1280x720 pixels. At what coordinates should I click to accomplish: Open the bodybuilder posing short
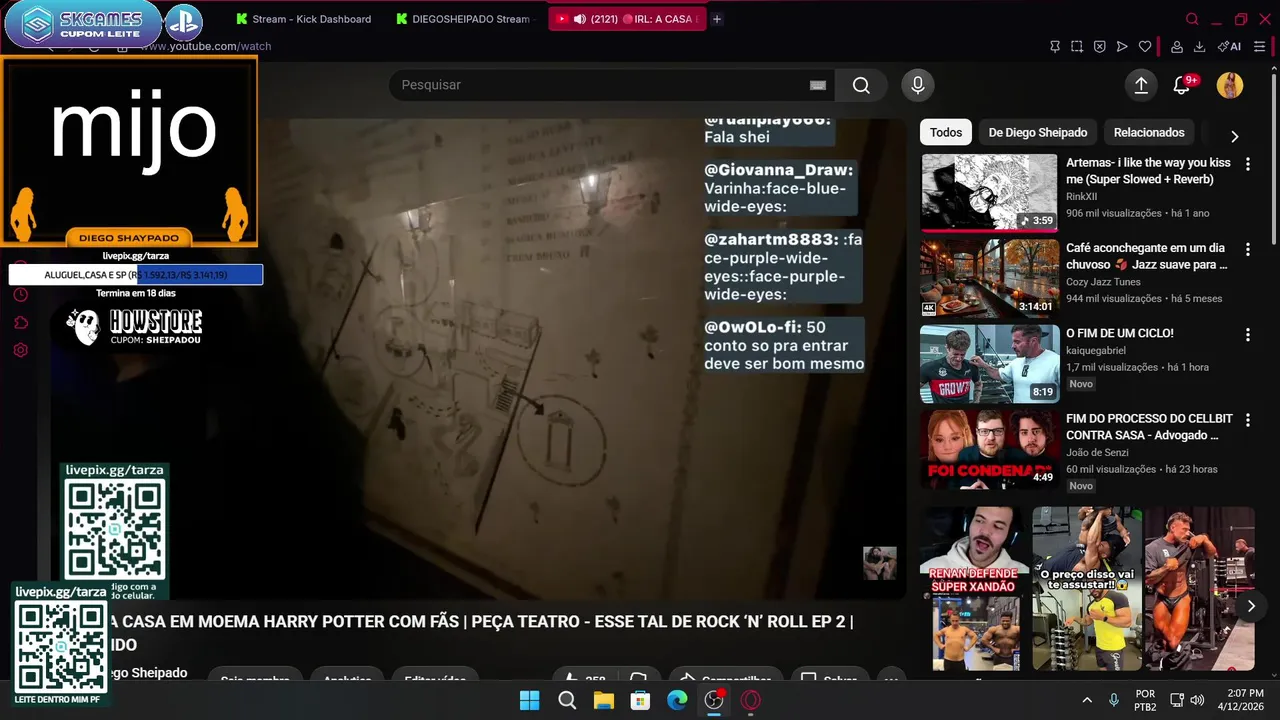click(x=1199, y=588)
